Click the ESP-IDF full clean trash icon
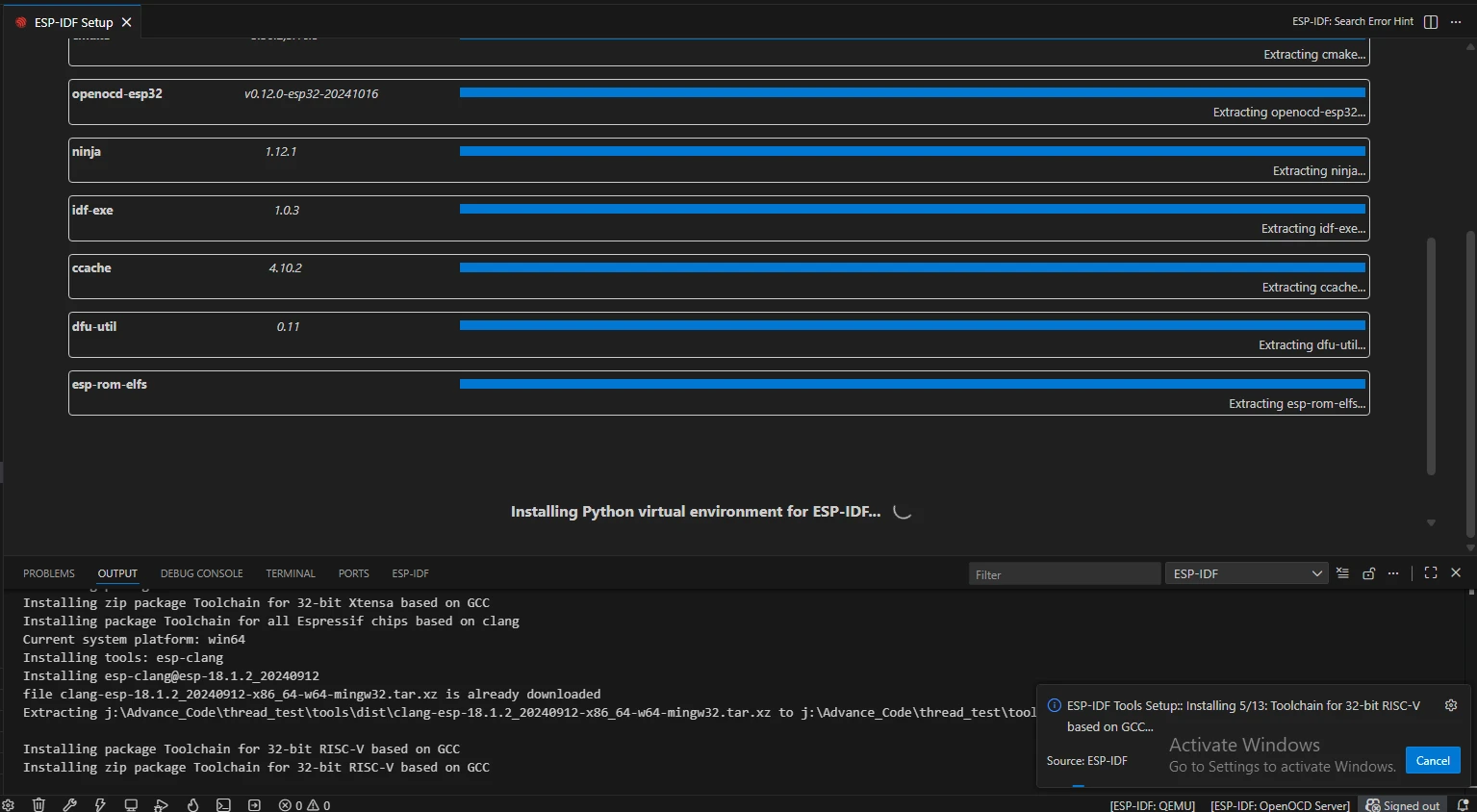Image resolution: width=1477 pixels, height=812 pixels. click(38, 805)
